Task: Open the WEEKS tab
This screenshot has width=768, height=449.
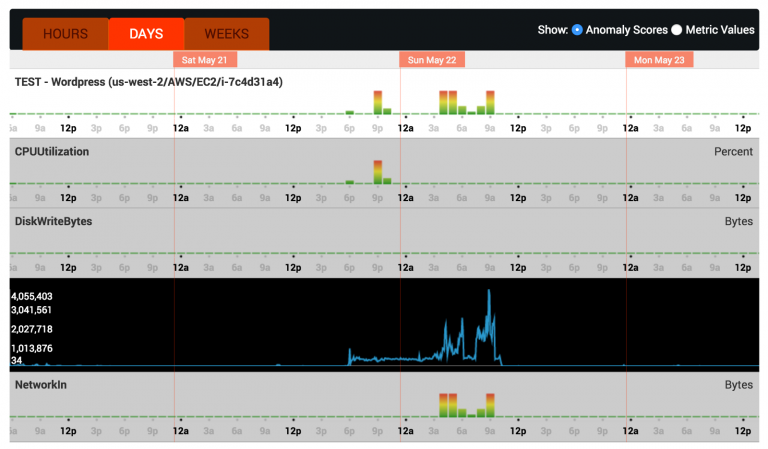Action: pos(227,34)
